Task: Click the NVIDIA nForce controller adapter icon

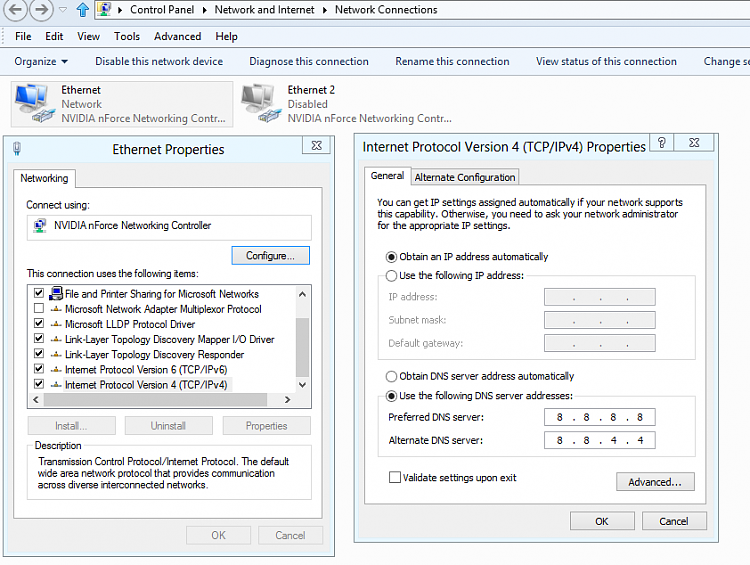Action: pos(40,225)
